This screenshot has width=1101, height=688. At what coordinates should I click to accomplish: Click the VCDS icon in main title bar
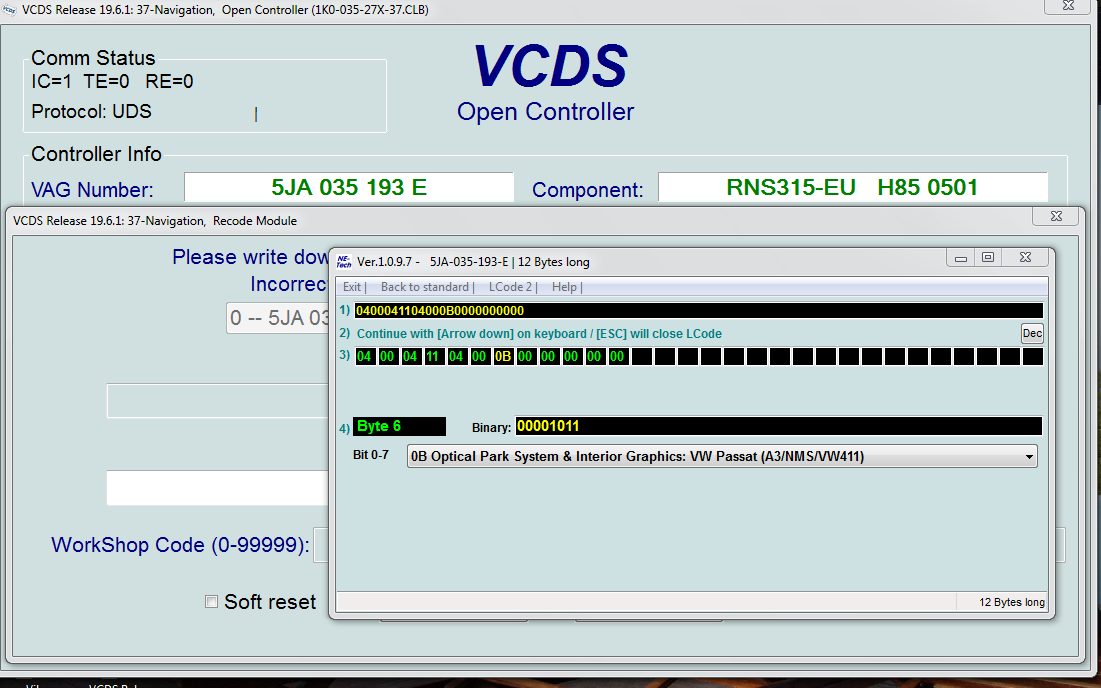[9, 10]
